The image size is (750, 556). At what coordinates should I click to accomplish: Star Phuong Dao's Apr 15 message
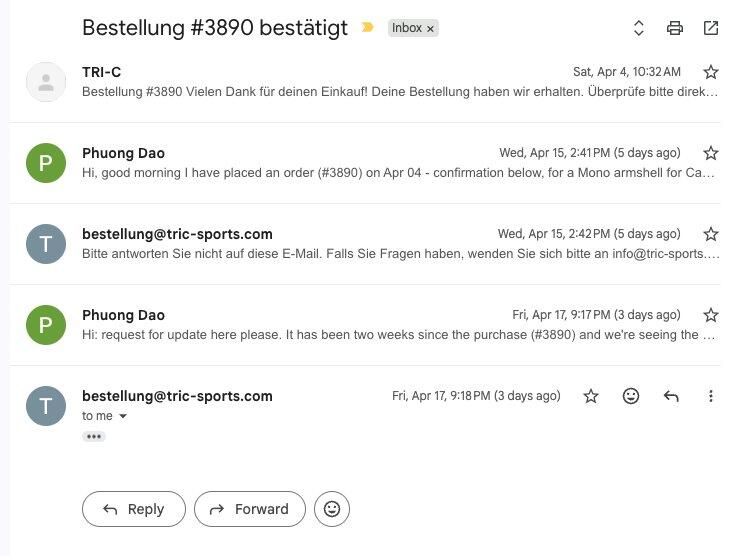711,153
